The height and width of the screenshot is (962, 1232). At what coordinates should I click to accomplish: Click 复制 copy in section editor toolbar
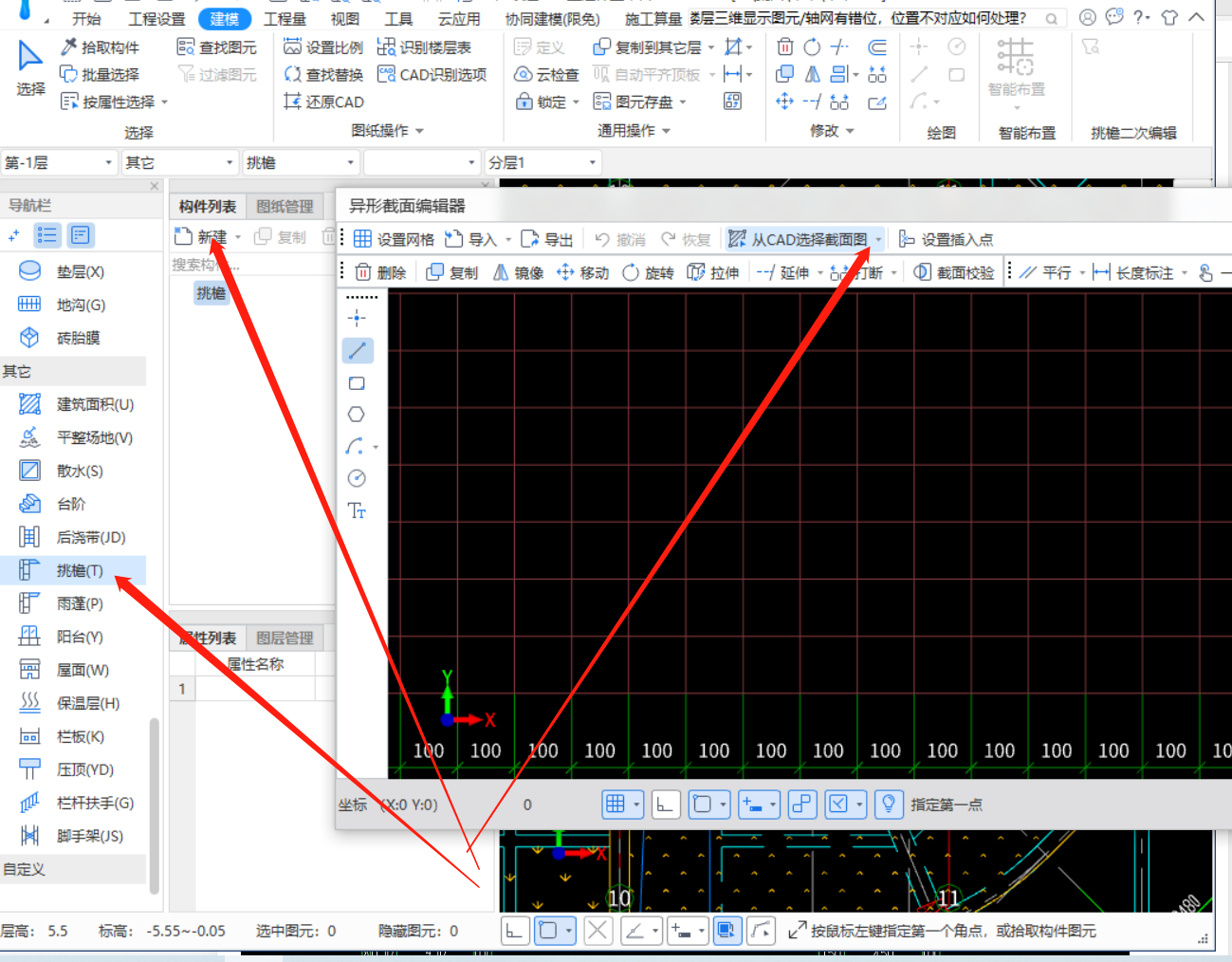click(452, 272)
